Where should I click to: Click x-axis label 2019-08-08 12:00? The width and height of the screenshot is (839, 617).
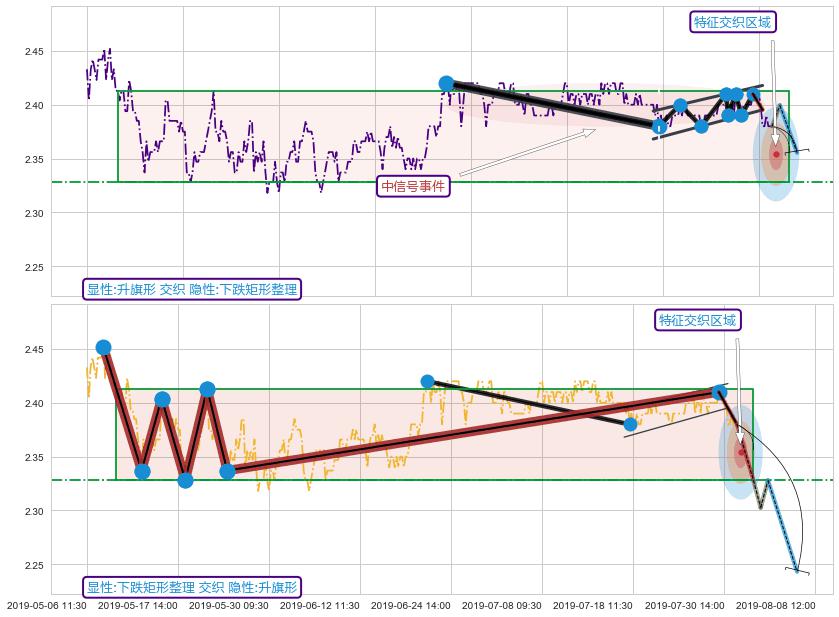pos(774,605)
